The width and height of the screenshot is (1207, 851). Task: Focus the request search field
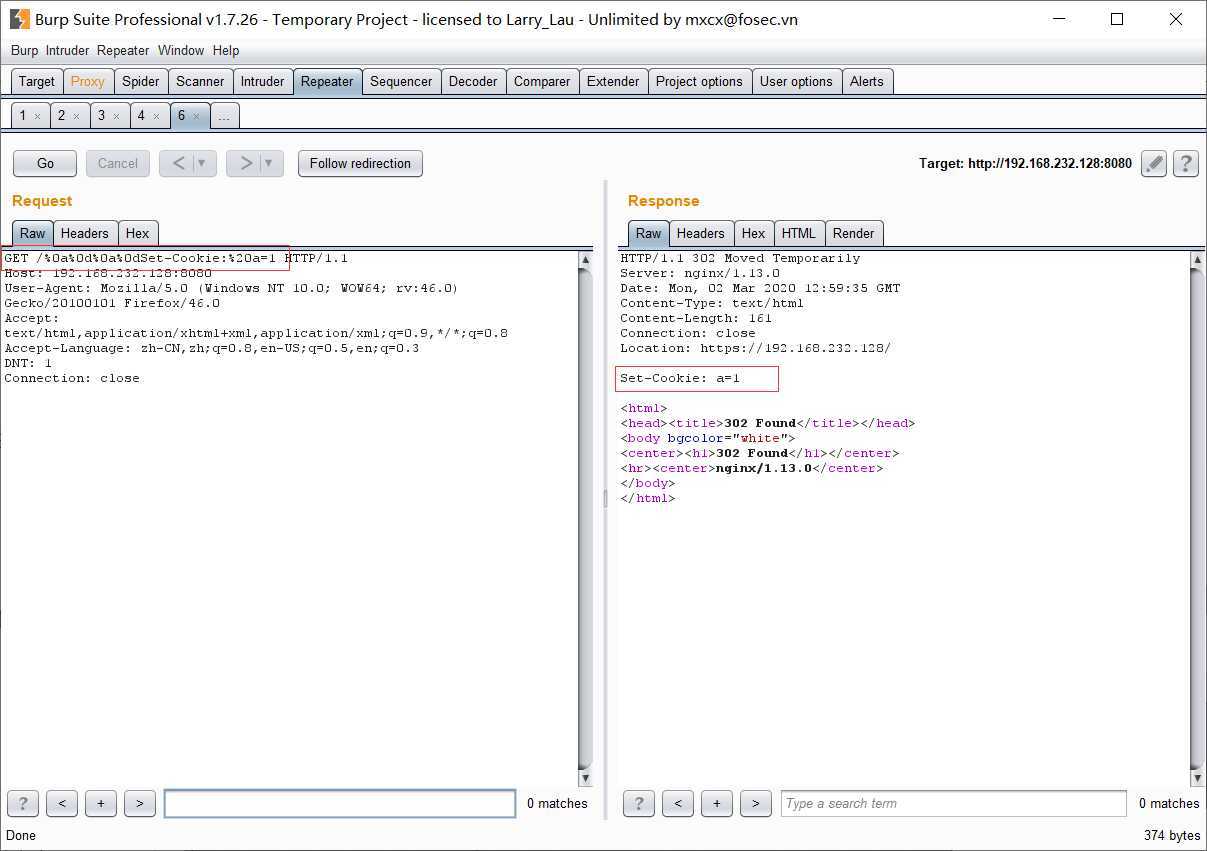tap(340, 803)
